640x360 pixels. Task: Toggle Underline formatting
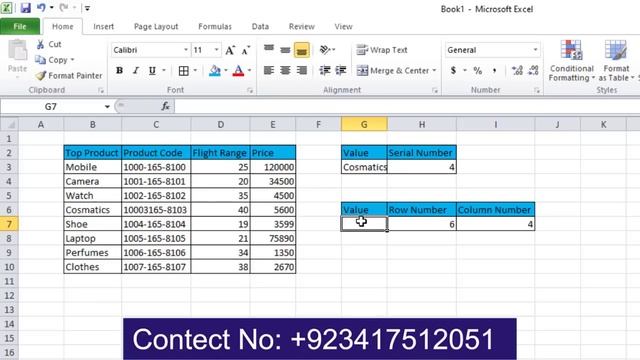152,71
